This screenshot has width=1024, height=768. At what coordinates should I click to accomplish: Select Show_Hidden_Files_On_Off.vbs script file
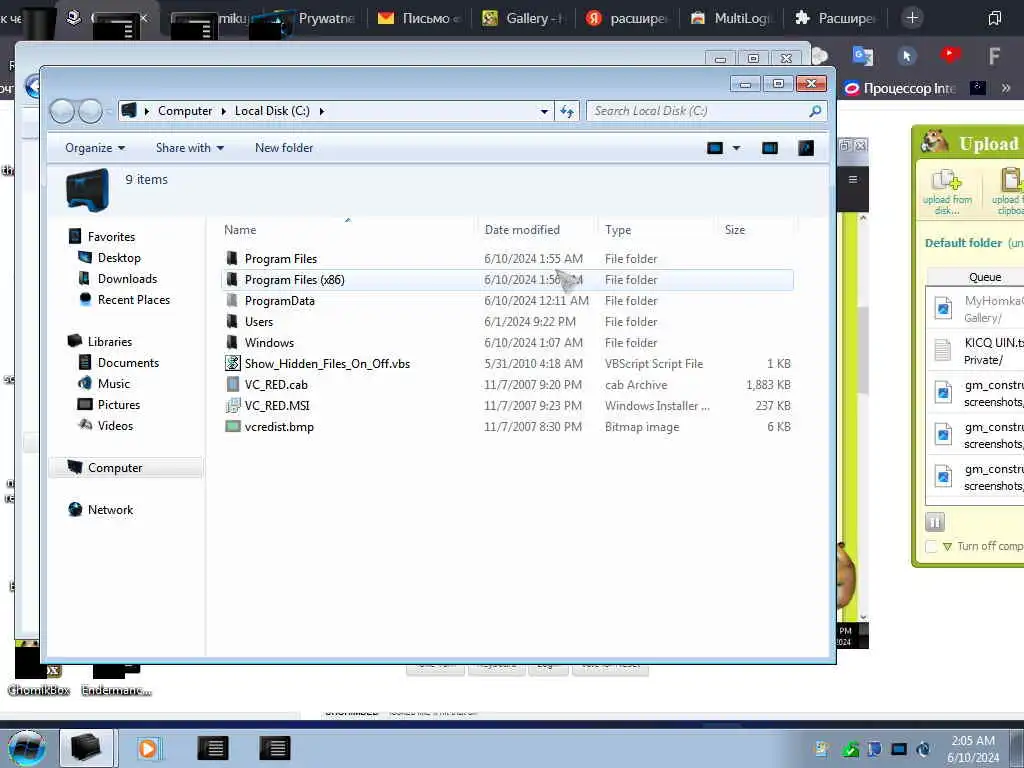tap(327, 364)
